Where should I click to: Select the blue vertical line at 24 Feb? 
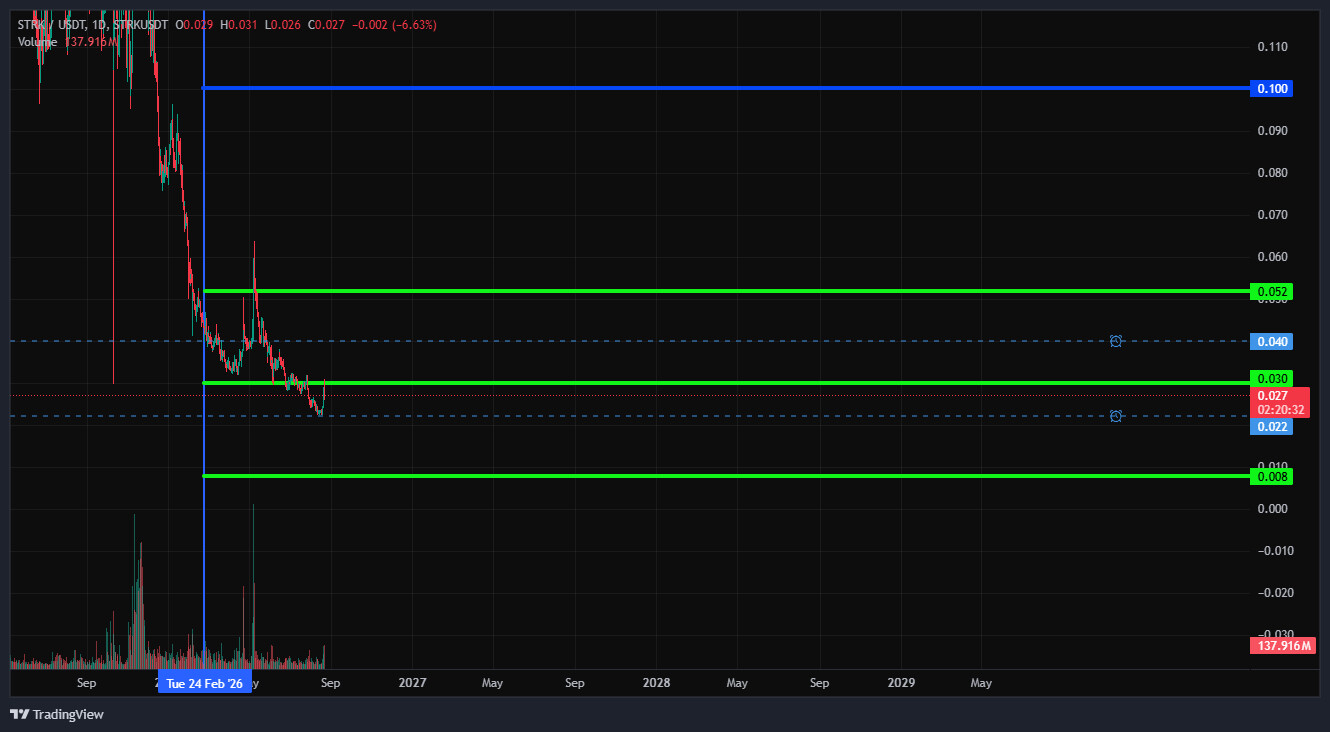coord(204,340)
